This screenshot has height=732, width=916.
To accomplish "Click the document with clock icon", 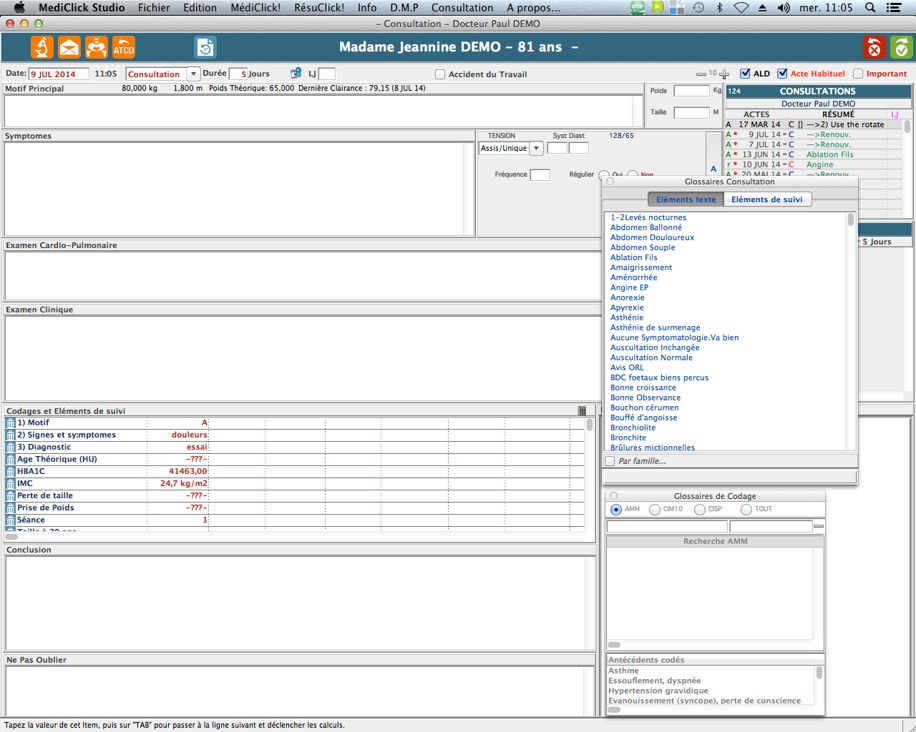I will [x=205, y=47].
